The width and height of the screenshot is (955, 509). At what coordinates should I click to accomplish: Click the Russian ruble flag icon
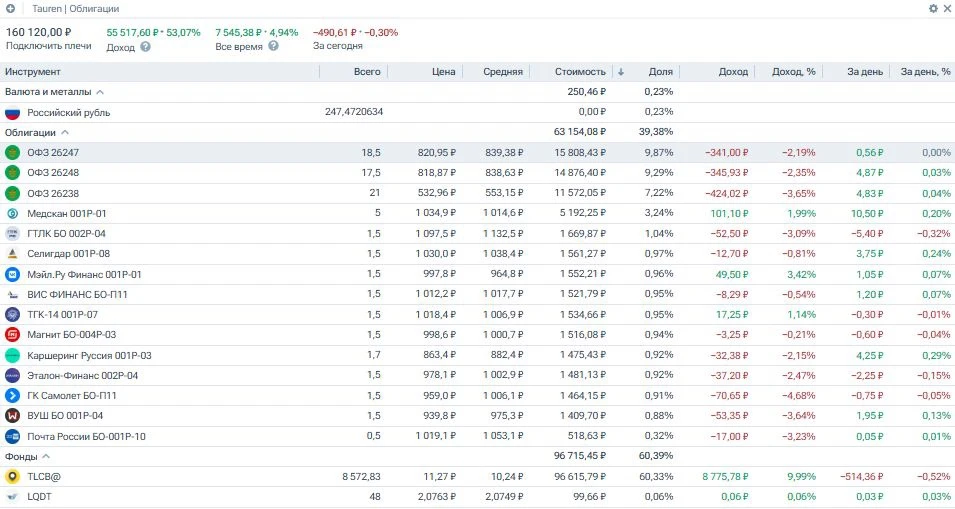[x=12, y=113]
